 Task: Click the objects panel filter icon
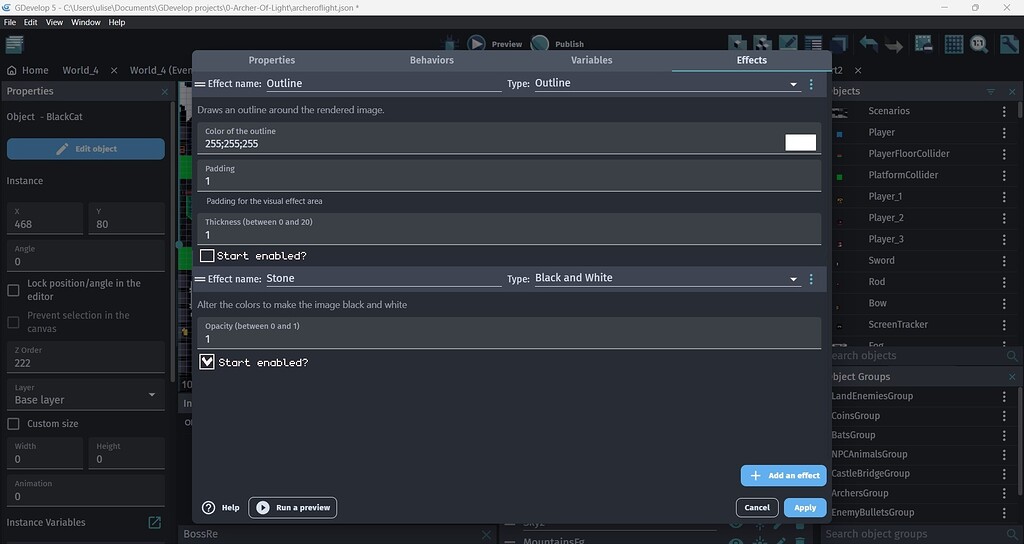tap(991, 91)
